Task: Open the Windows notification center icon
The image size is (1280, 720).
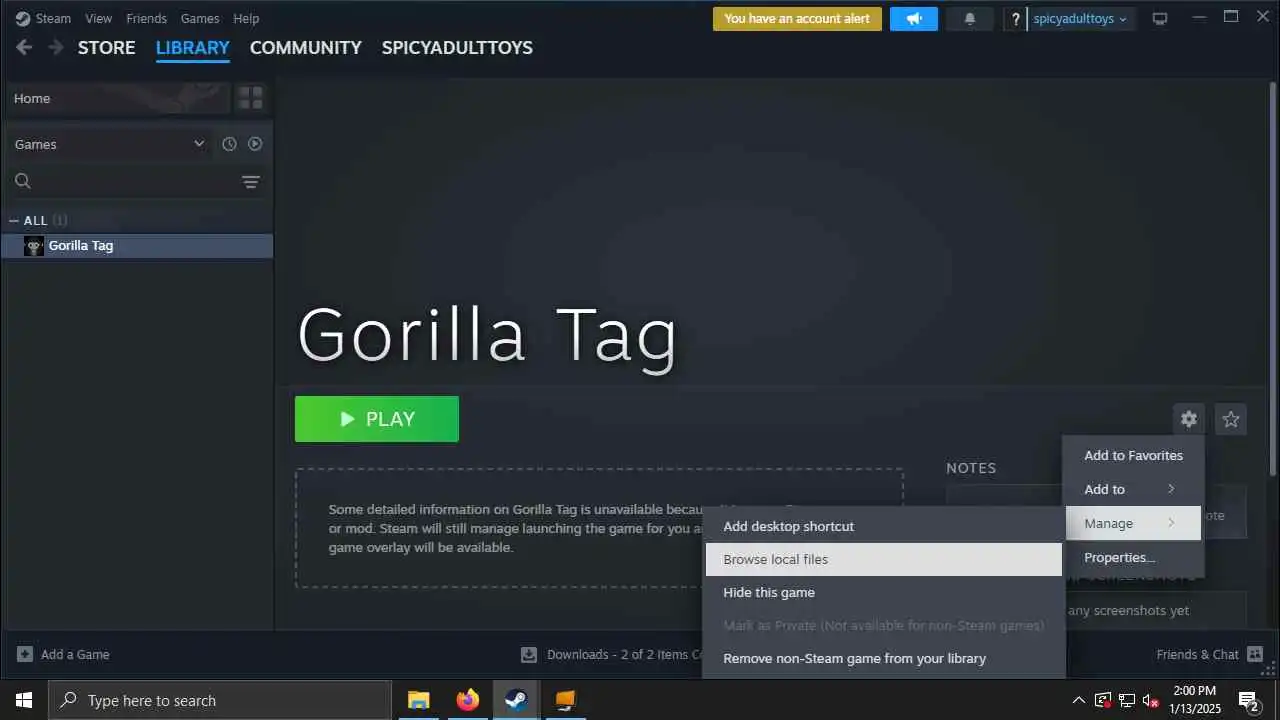Action: [x=1248, y=700]
